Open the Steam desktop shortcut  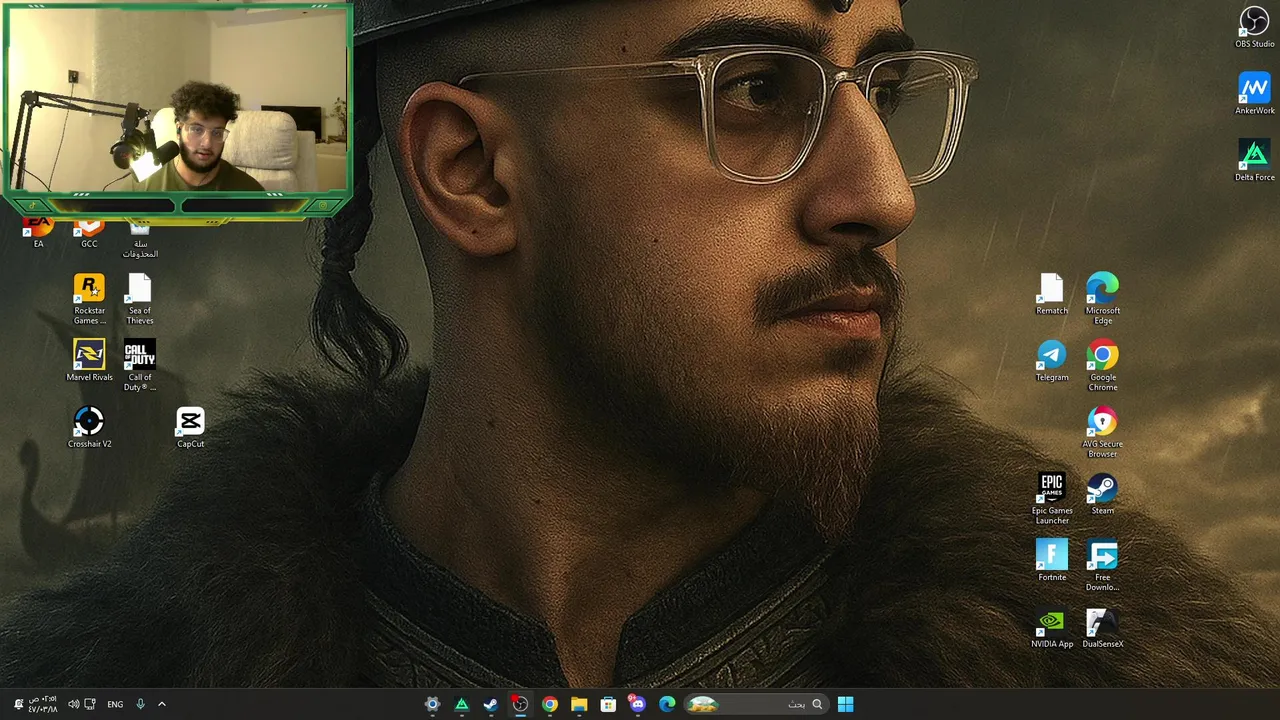(x=1102, y=494)
